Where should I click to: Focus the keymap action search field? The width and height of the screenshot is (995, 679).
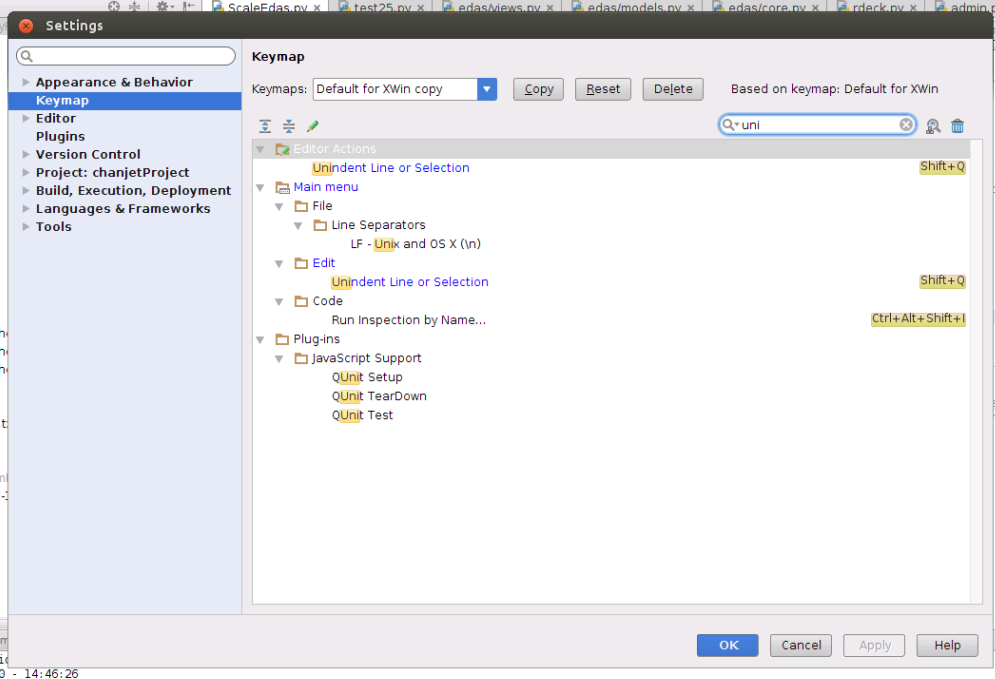[x=817, y=125]
